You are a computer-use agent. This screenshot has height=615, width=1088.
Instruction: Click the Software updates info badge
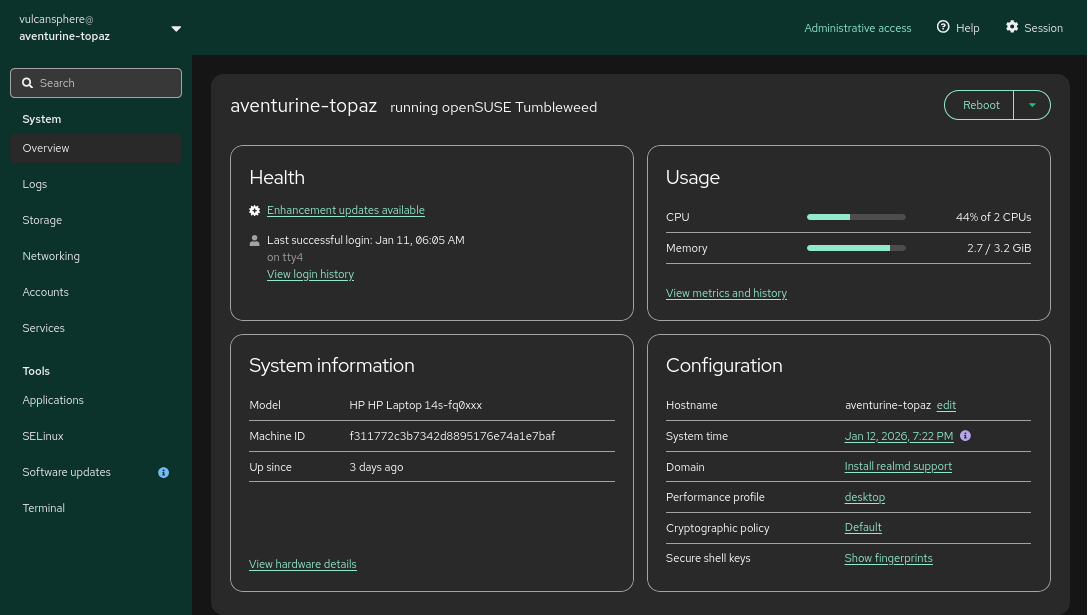pyautogui.click(x=163, y=472)
